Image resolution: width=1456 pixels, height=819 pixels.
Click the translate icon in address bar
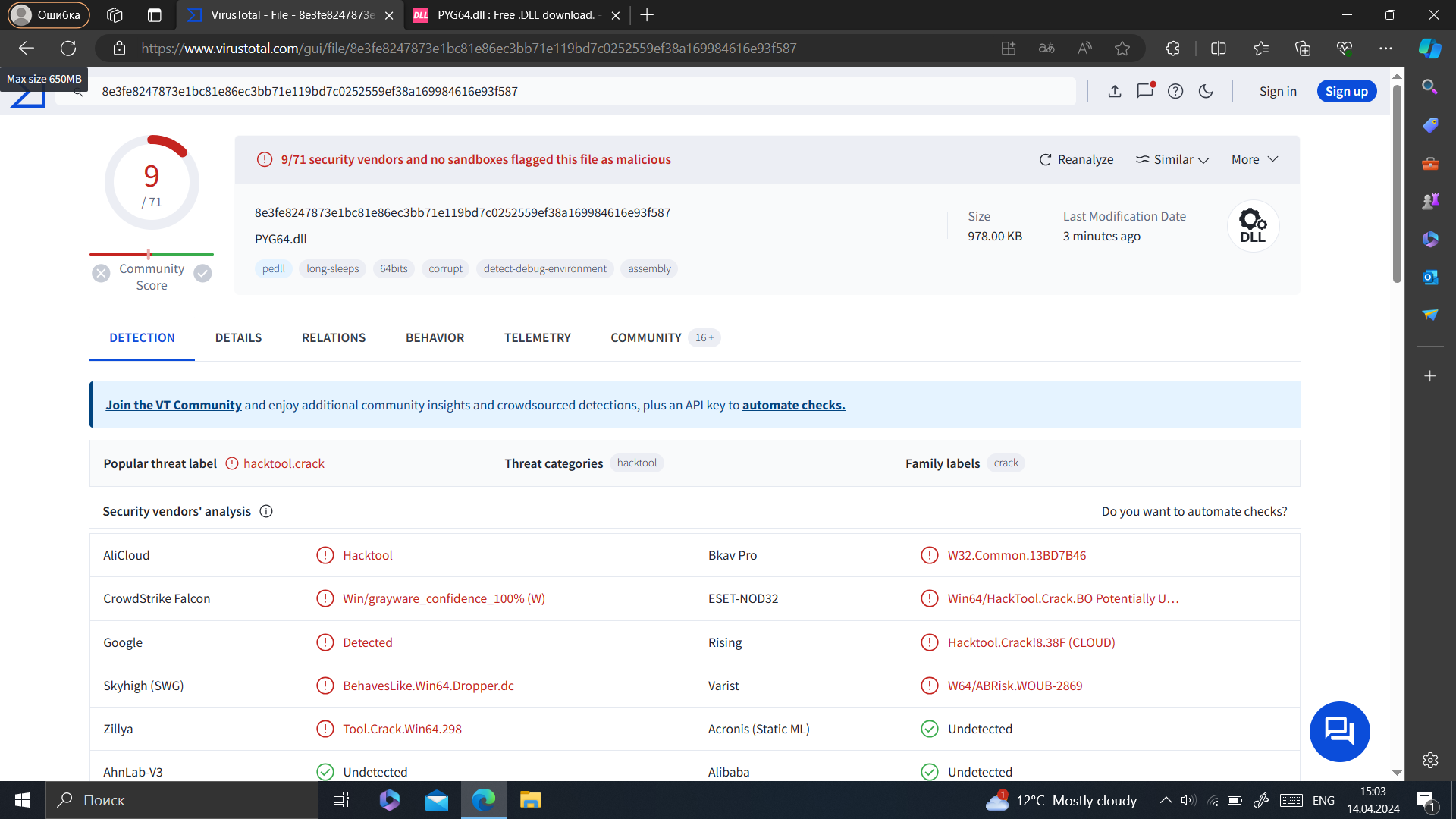[x=1046, y=48]
